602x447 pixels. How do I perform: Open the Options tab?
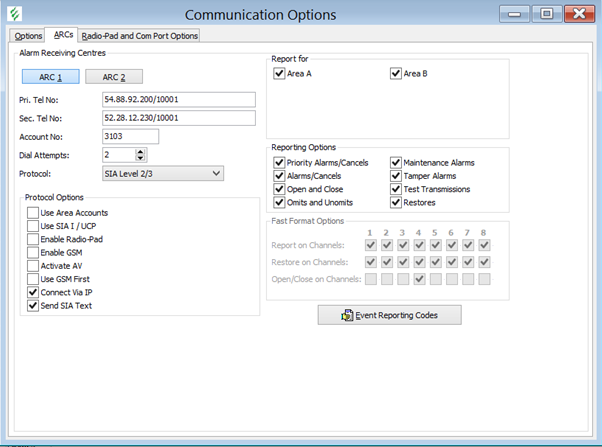click(x=29, y=35)
